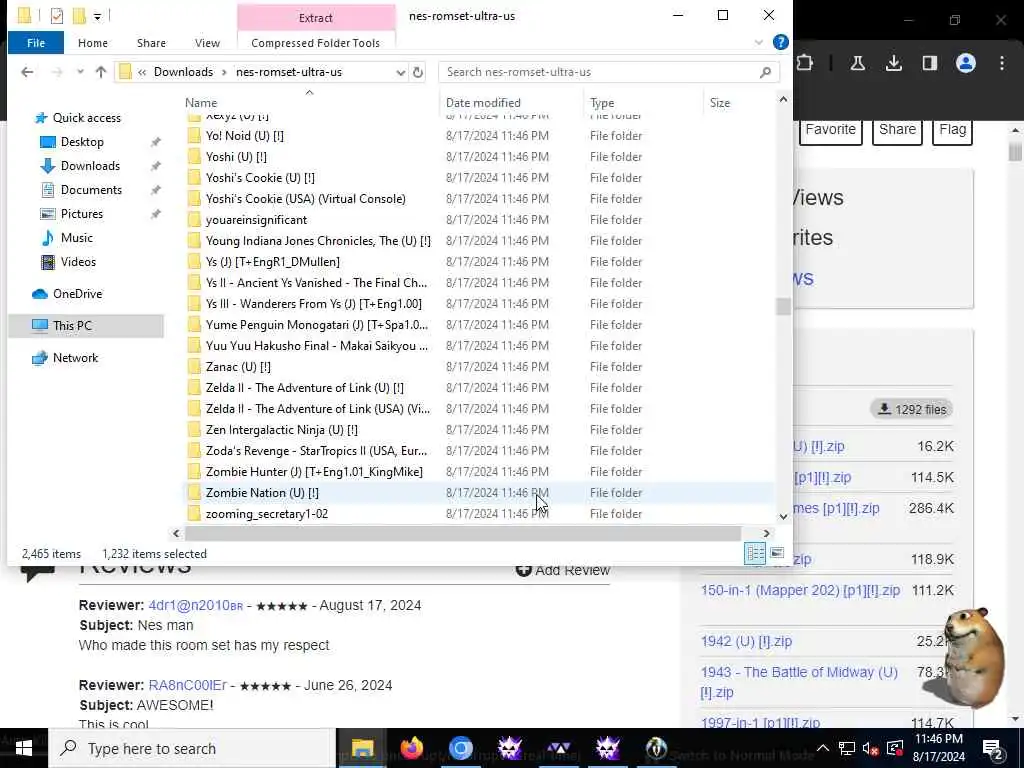Expand the address bar history dropdown

point(400,72)
